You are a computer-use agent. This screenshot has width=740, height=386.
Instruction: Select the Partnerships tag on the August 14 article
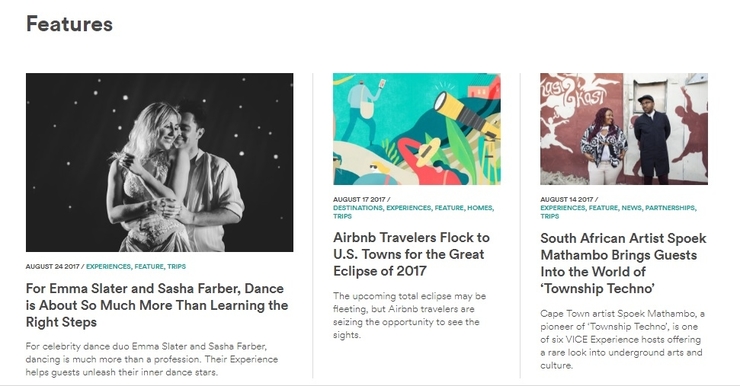point(670,208)
